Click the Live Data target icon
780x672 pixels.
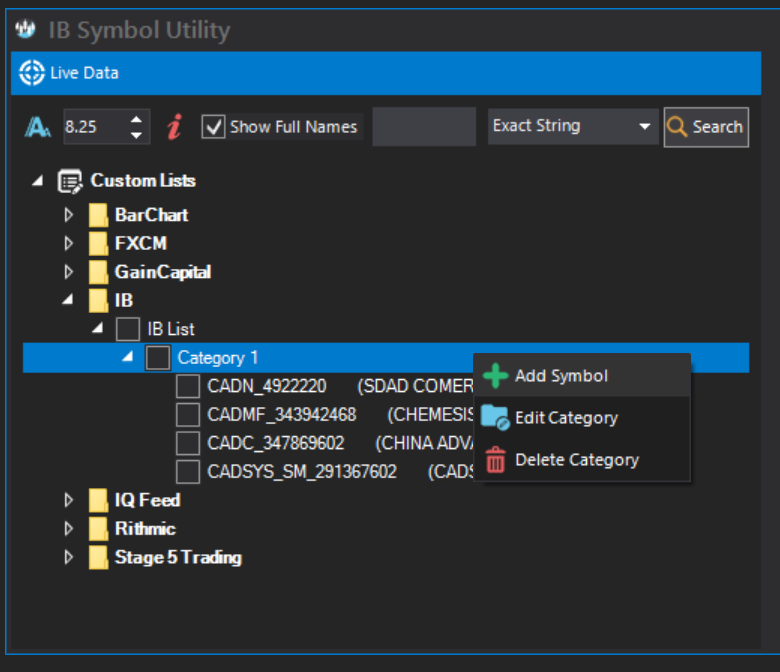(x=32, y=73)
